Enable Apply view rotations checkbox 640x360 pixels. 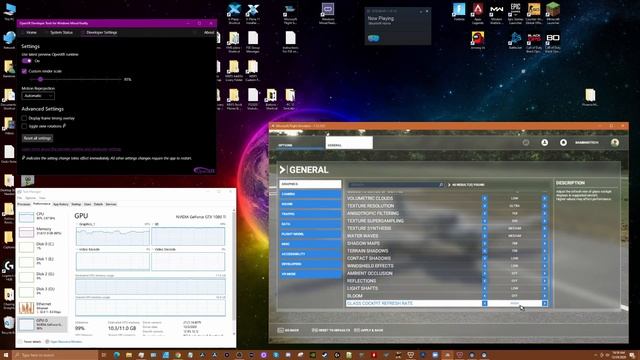[24, 127]
